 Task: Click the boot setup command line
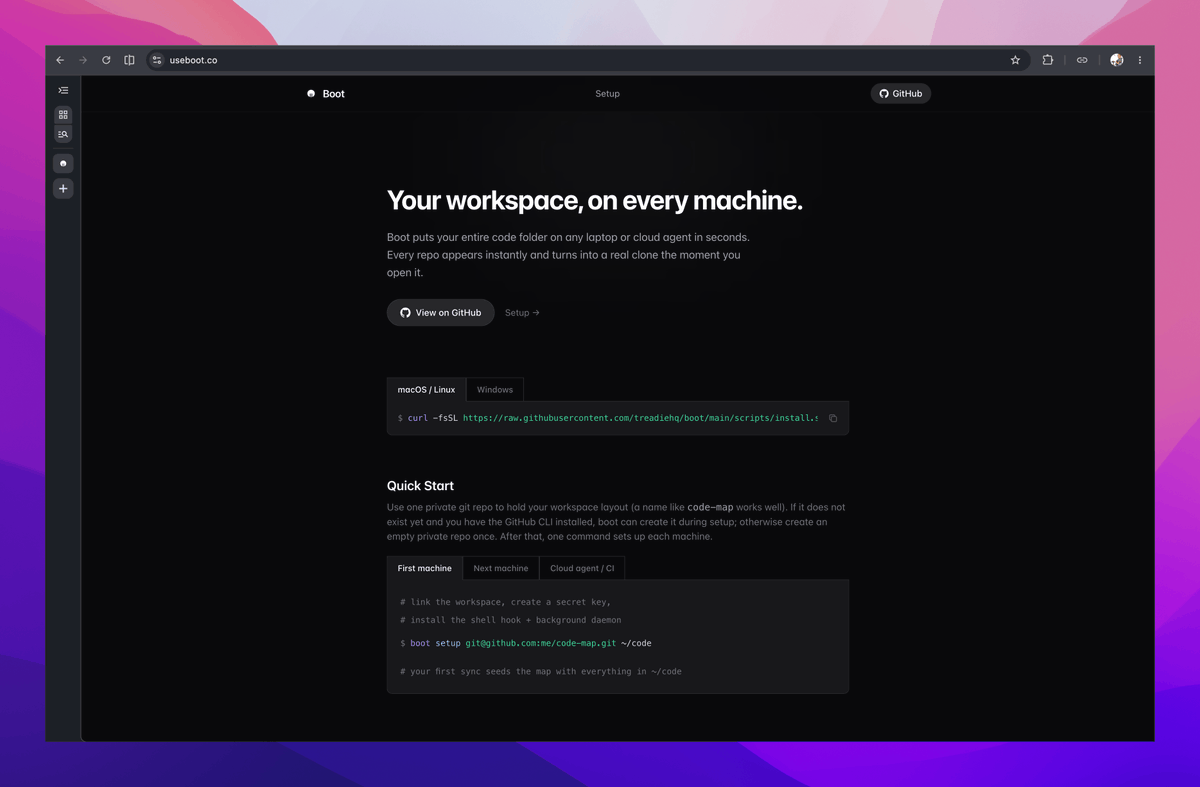tap(526, 643)
